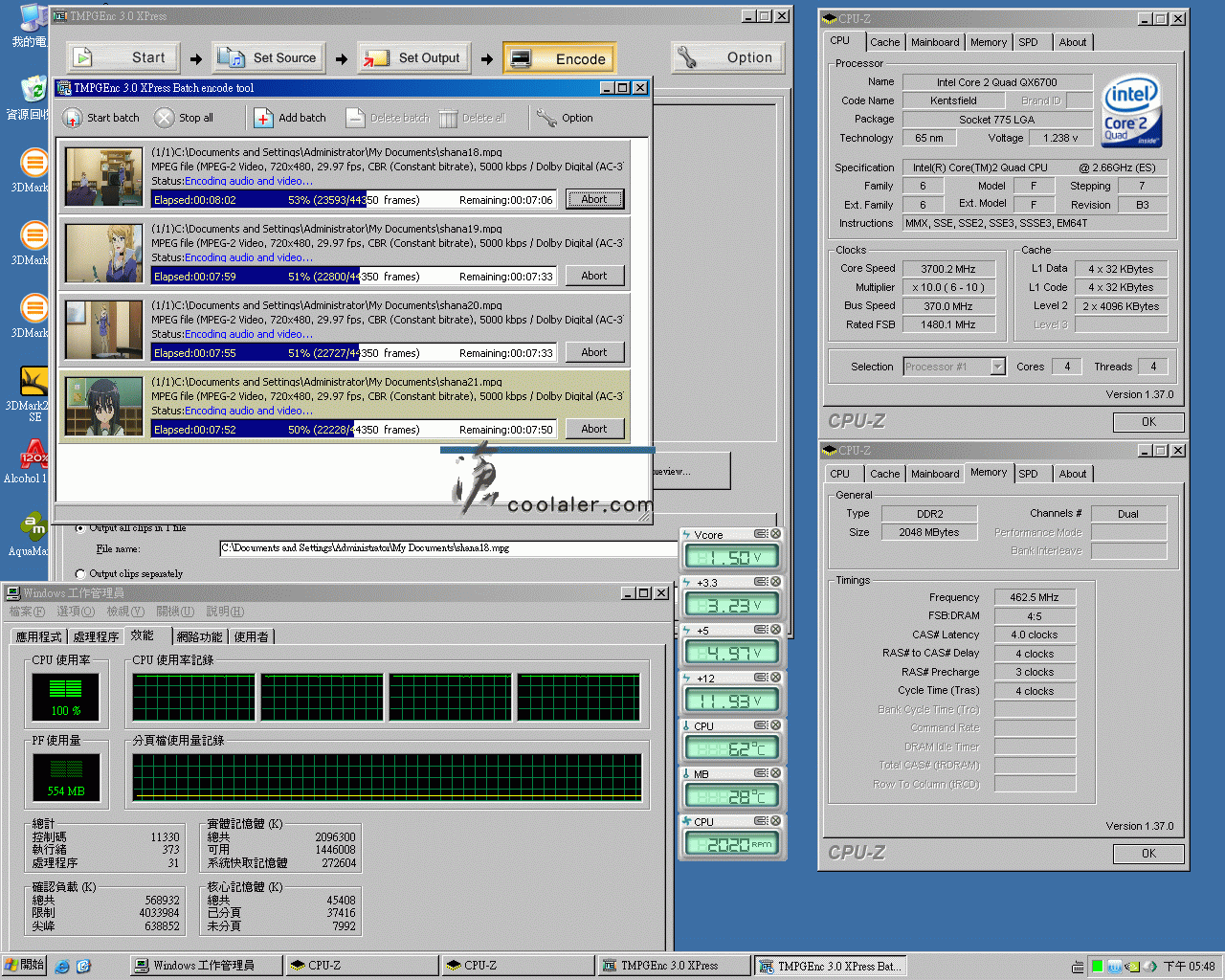This screenshot has width=1225, height=980.
Task: Select shana21.mpg thumbnail
Action: click(103, 407)
